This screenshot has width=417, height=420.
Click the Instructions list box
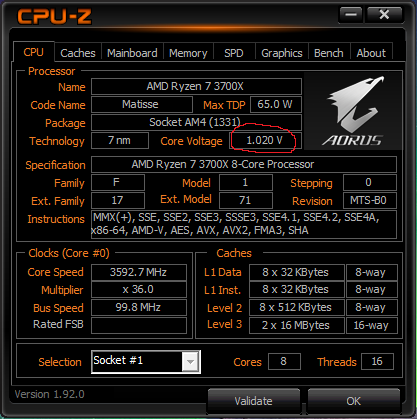[x=244, y=224]
